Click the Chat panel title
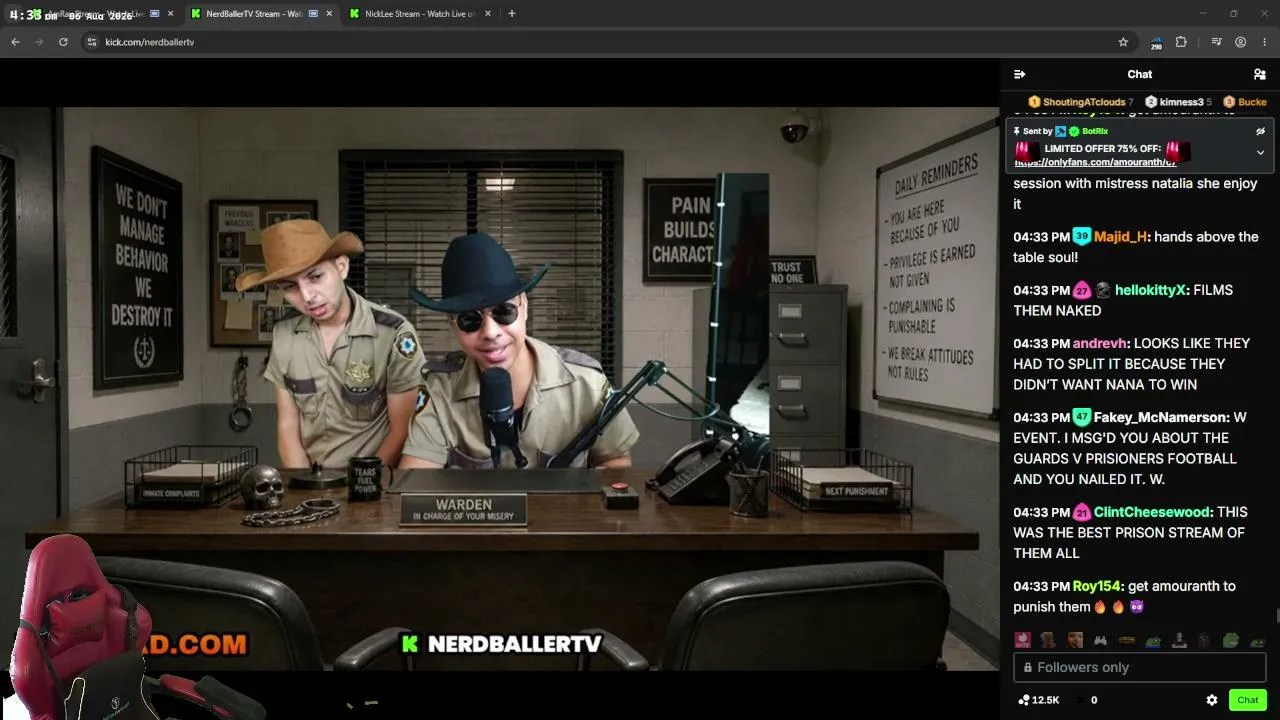 tap(1140, 74)
